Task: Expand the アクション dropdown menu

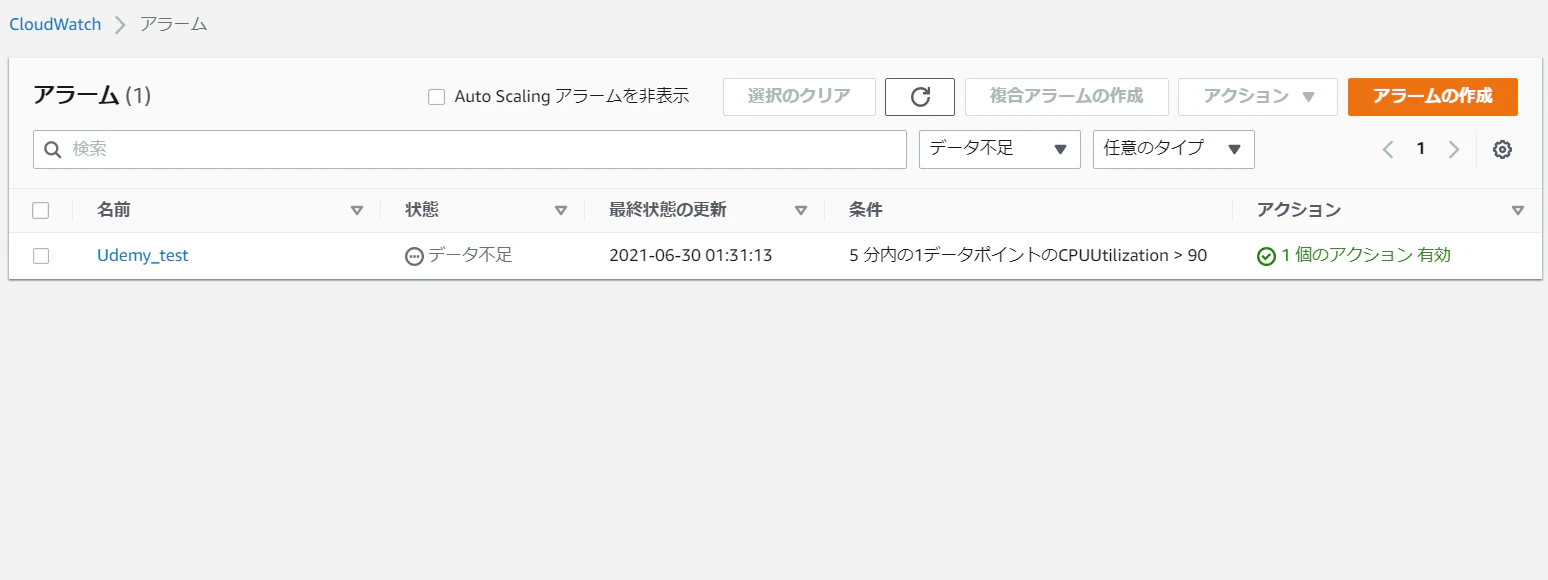Action: coord(1258,97)
